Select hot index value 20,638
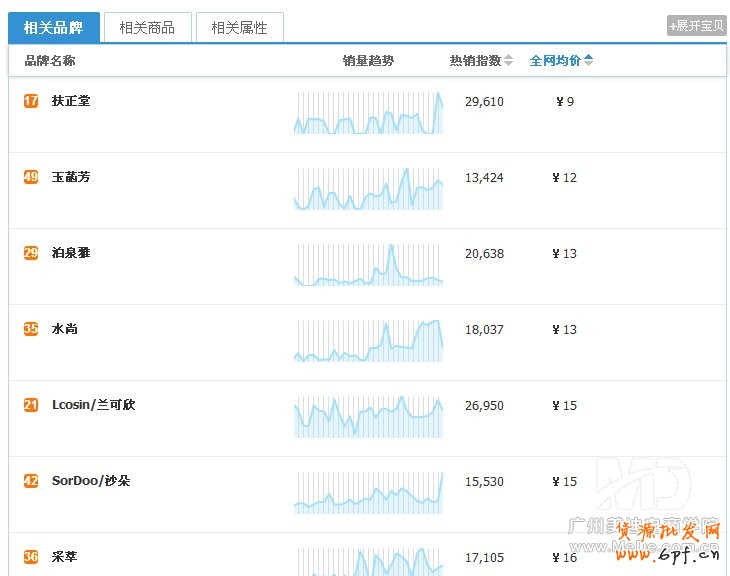 point(484,253)
